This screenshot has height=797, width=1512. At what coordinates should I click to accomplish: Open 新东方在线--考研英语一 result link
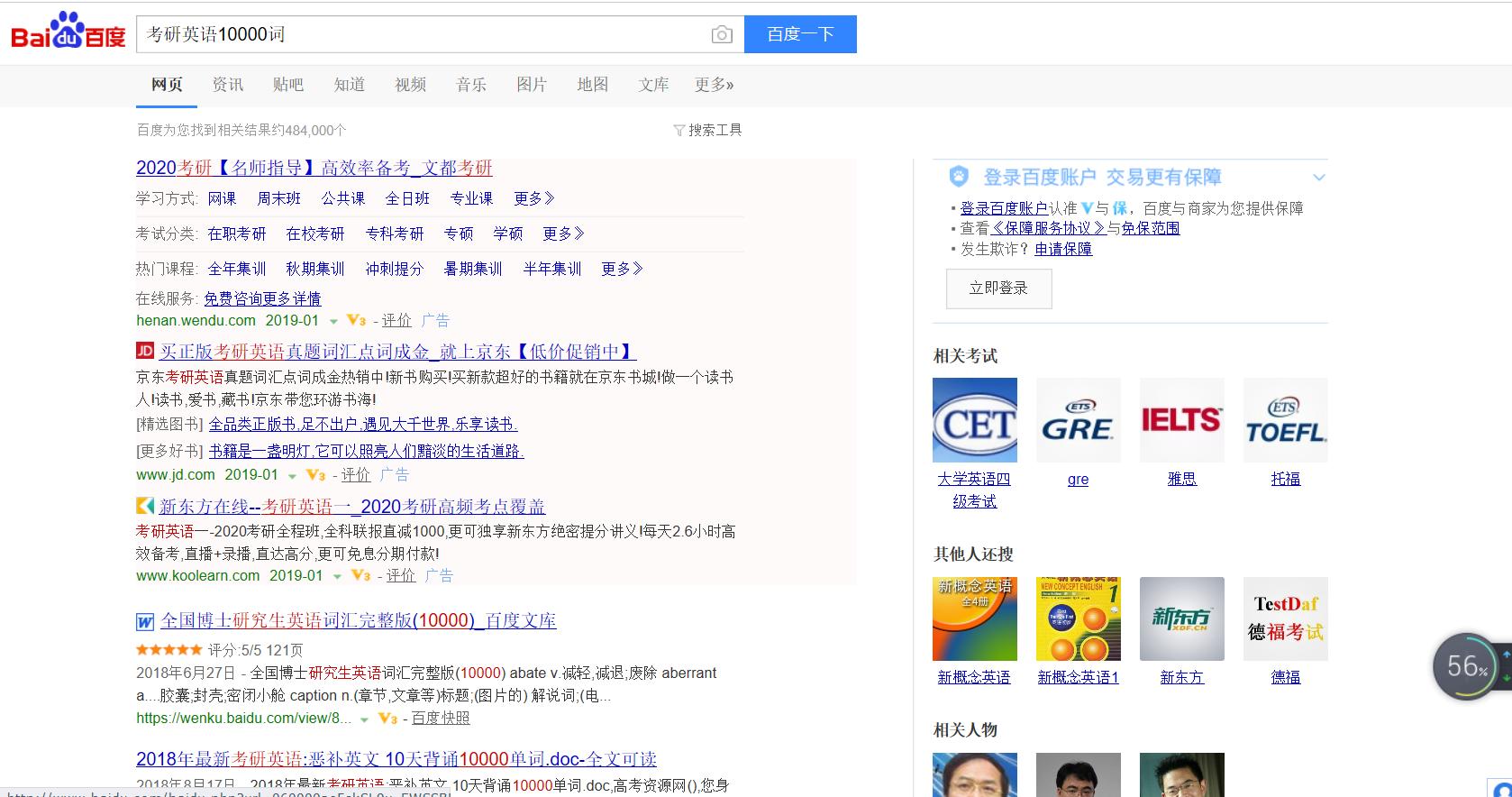[352, 507]
